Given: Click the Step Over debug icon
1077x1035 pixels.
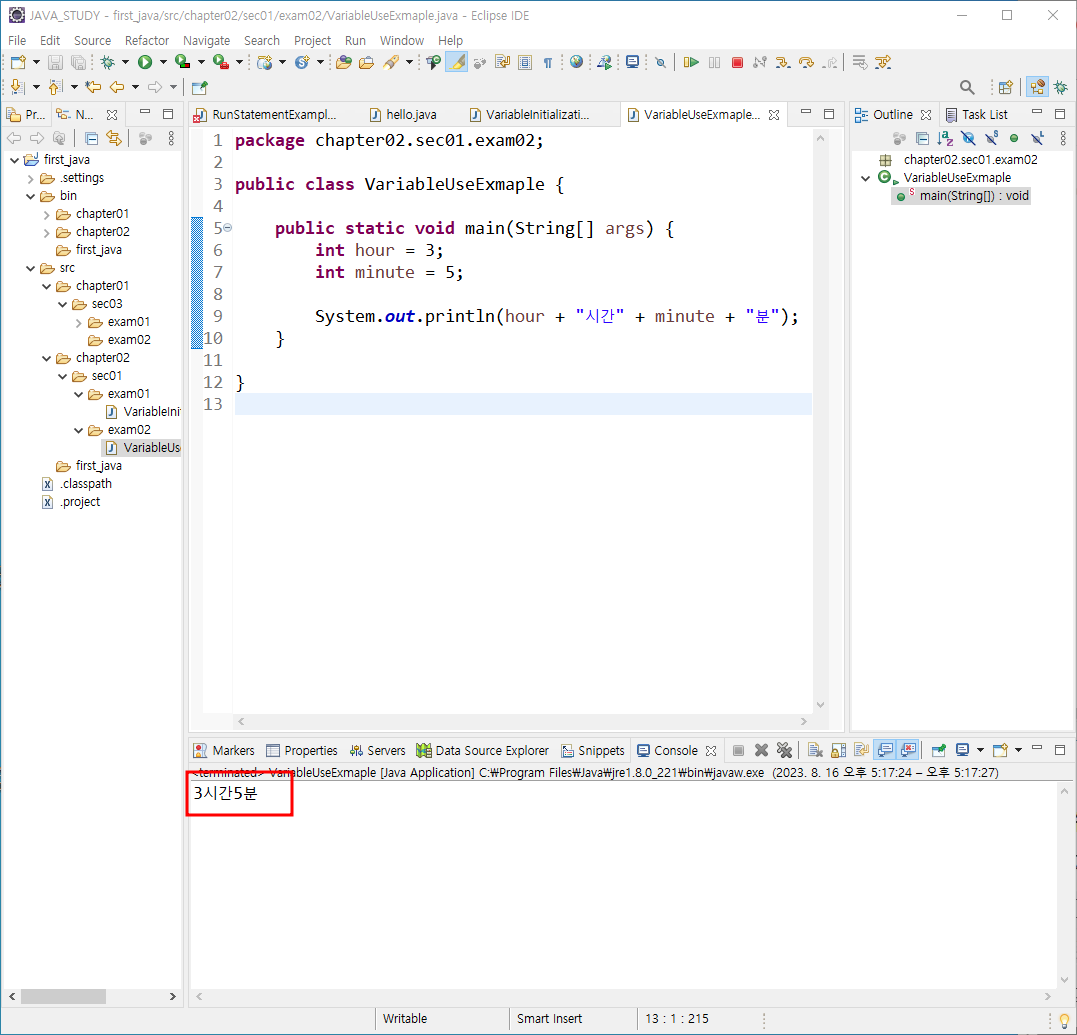Looking at the screenshot, I should coord(806,62).
